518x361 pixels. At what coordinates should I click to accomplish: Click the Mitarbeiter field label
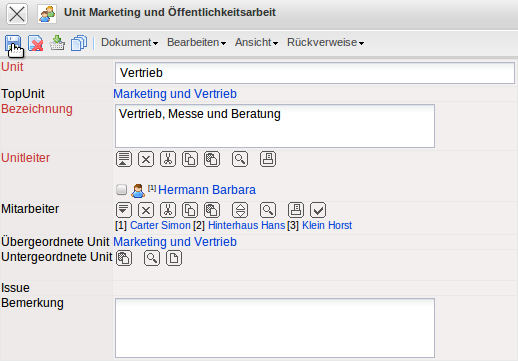click(30, 209)
